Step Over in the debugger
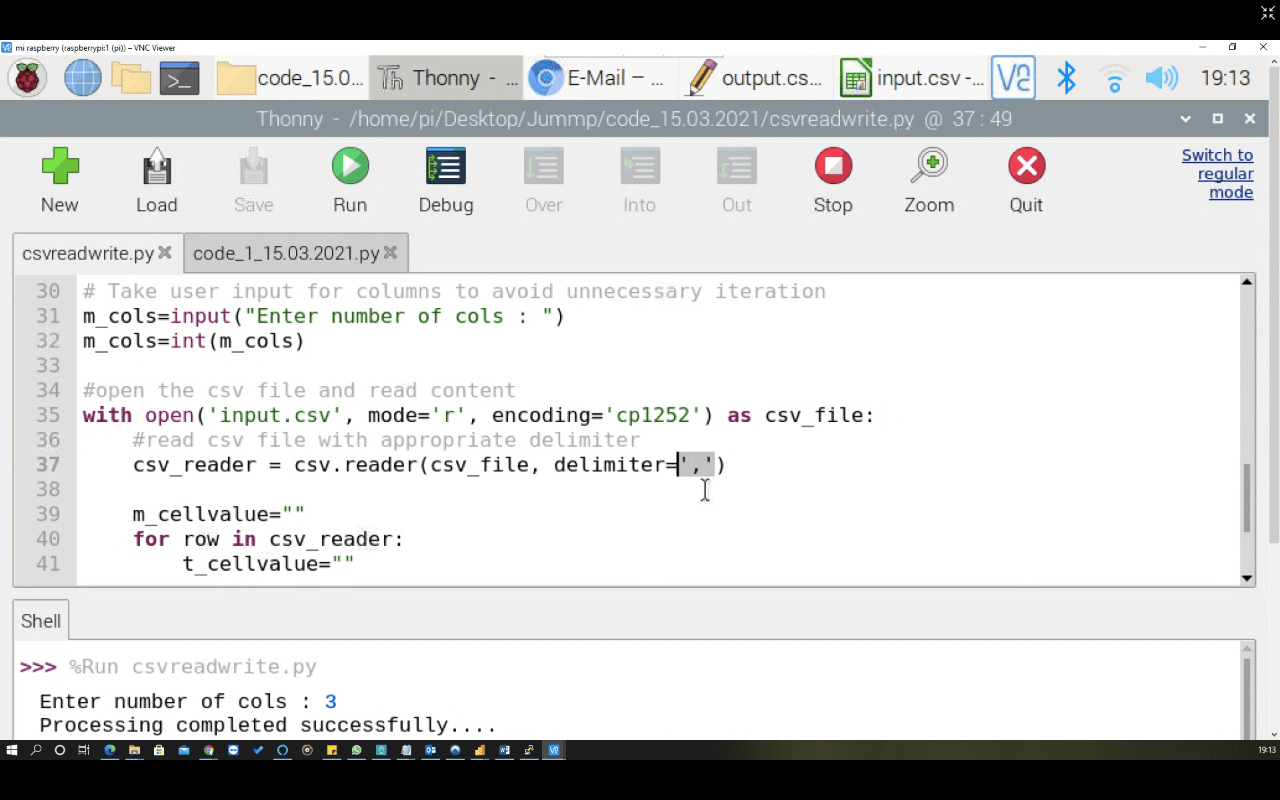Viewport: 1280px width, 800px height. tap(542, 180)
